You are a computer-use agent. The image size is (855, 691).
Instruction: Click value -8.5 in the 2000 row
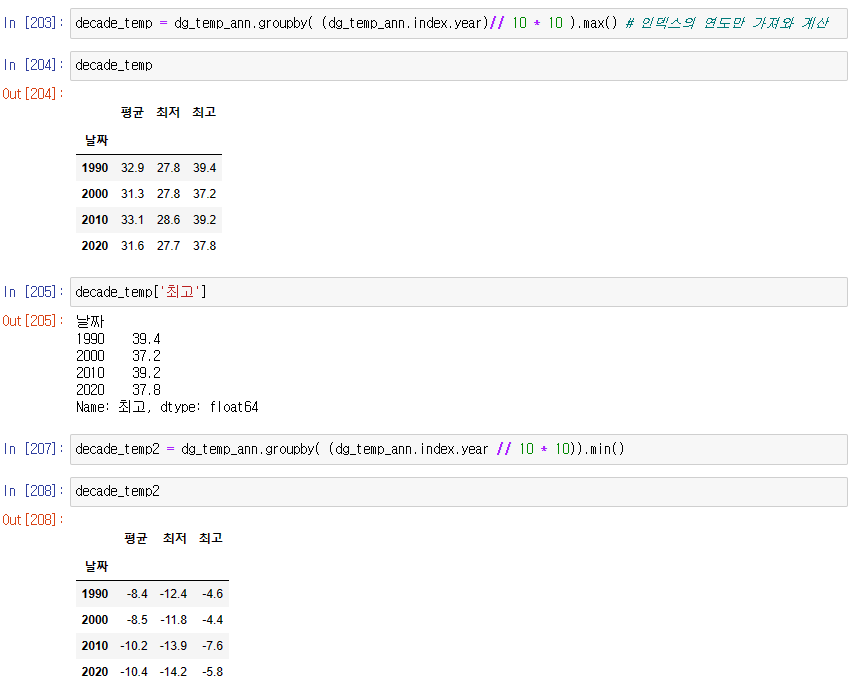point(137,620)
